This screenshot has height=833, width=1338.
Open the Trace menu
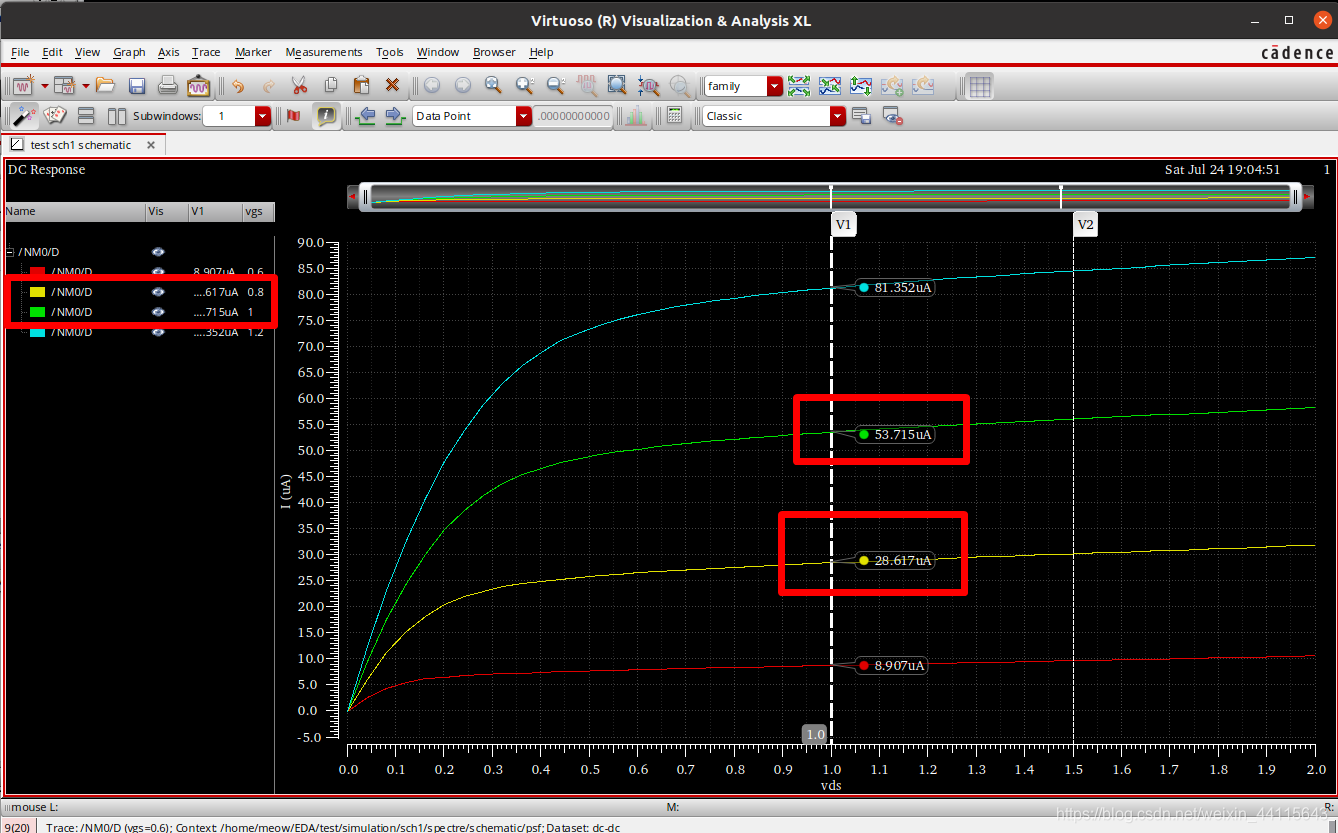tap(206, 52)
